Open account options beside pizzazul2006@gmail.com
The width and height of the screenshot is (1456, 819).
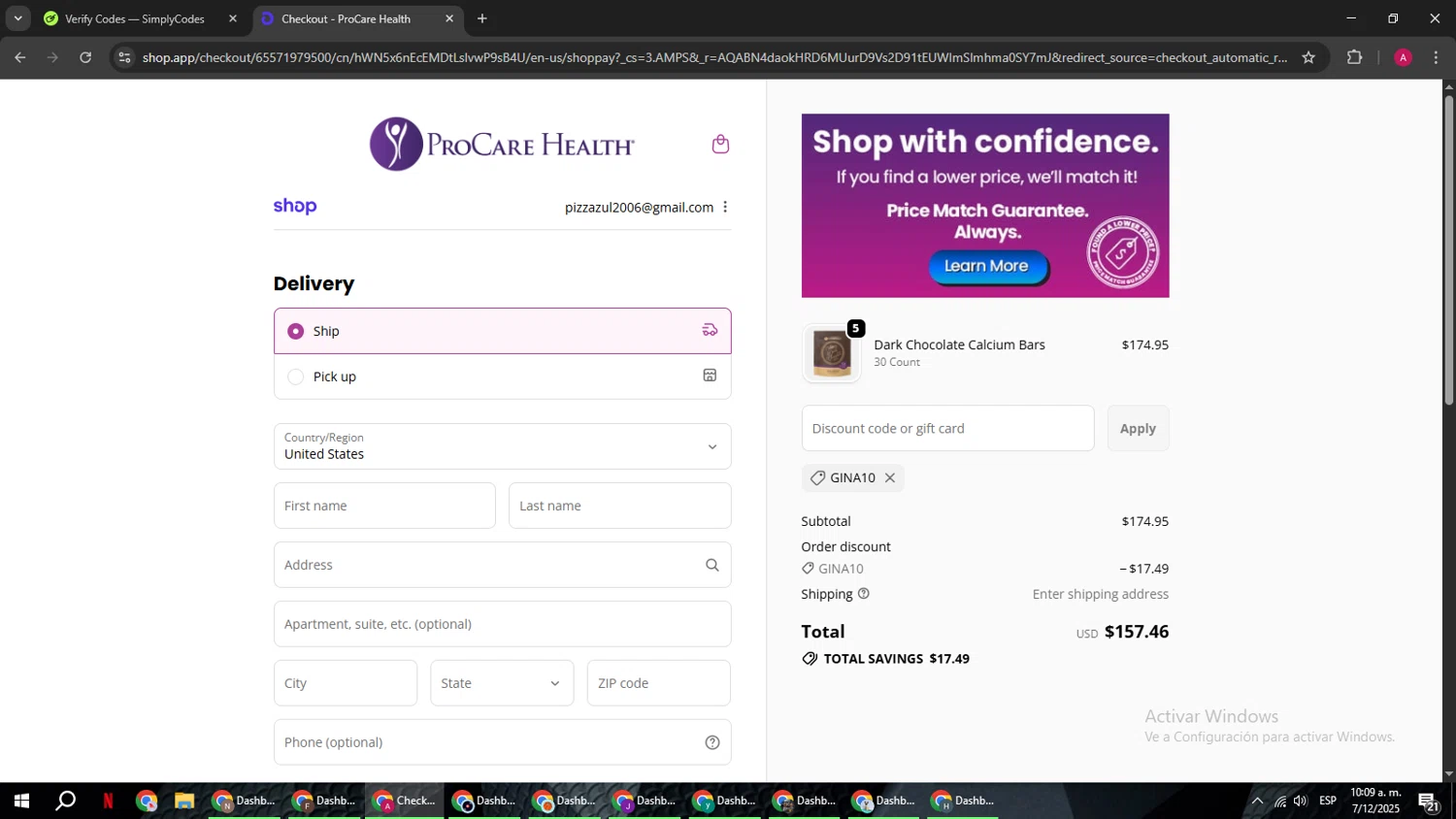click(725, 207)
